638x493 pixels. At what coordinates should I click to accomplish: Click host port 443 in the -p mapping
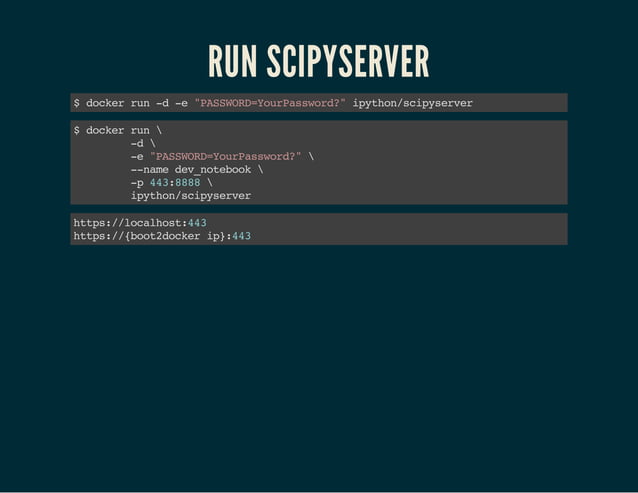click(x=158, y=183)
